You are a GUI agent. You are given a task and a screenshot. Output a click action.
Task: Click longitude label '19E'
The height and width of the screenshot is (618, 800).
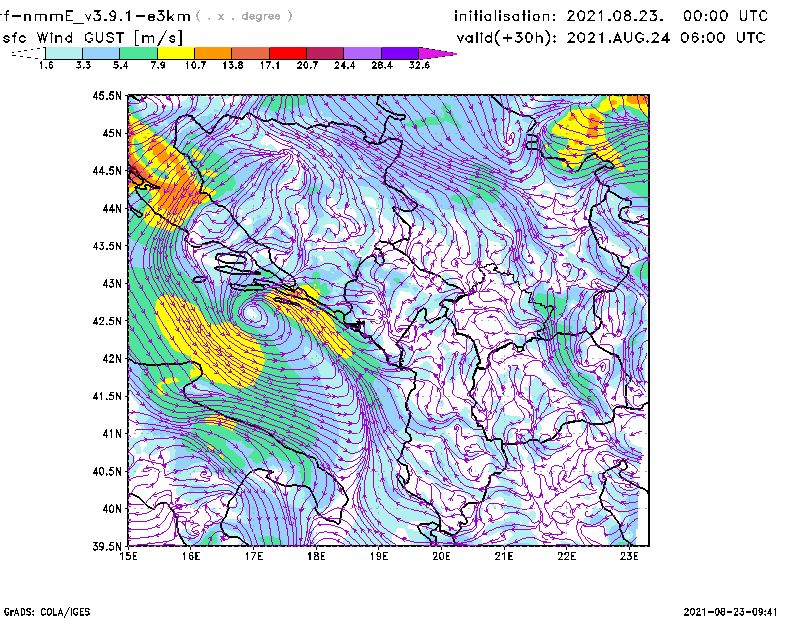379,556
